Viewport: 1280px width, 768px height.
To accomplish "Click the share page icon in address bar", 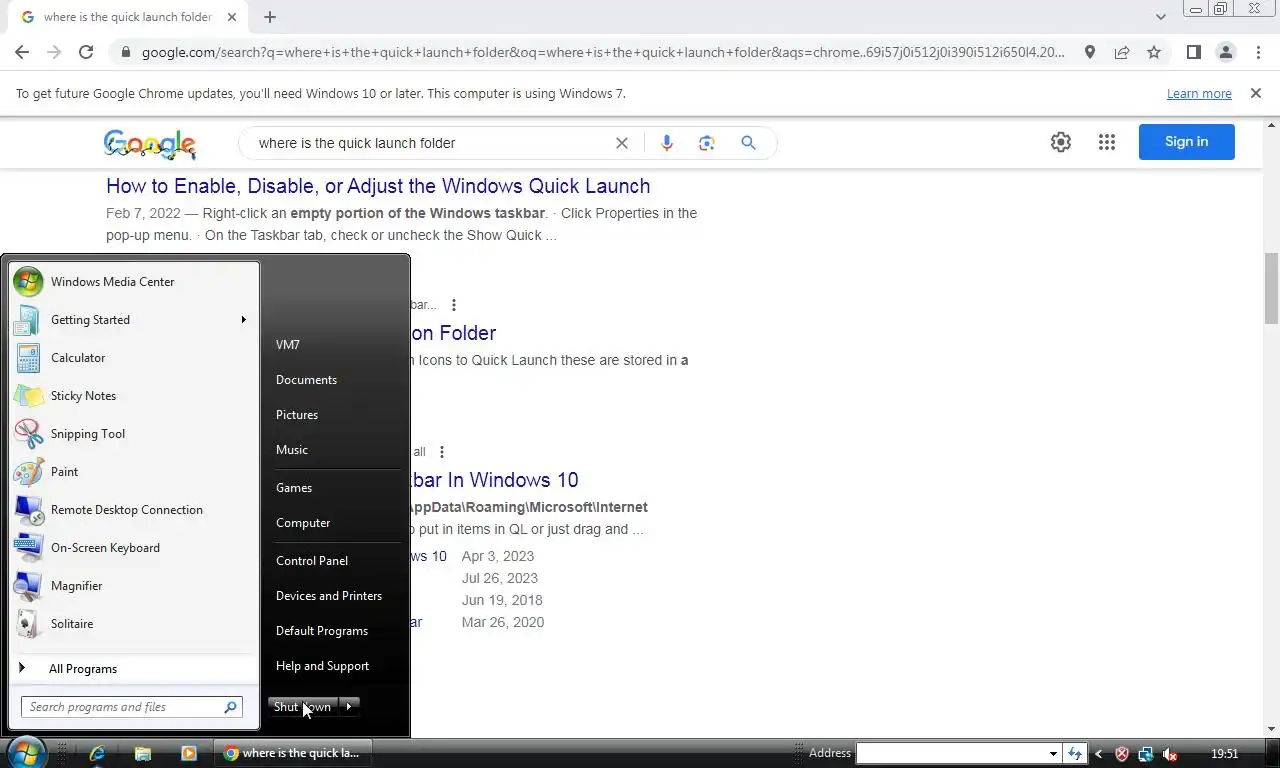I will [x=1122, y=52].
